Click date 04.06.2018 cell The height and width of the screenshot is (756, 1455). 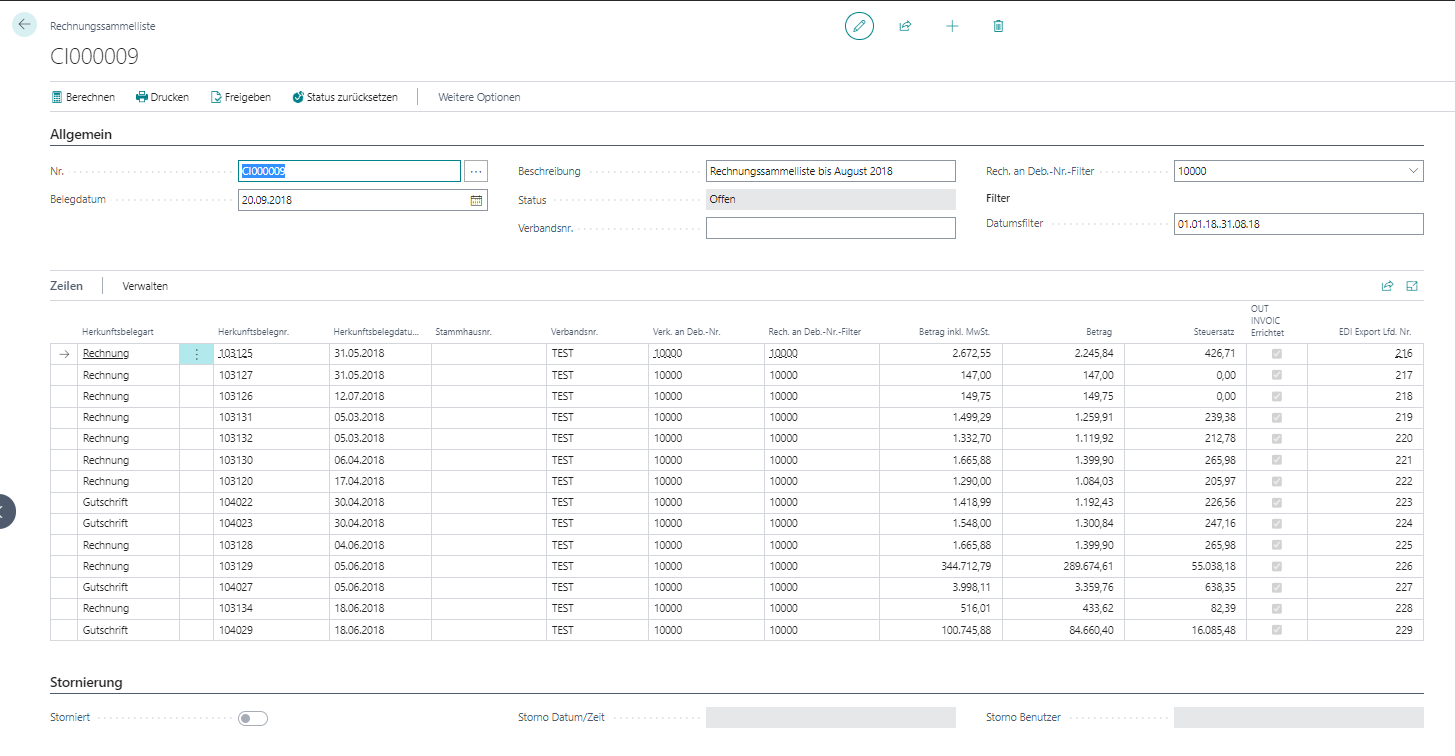380,545
